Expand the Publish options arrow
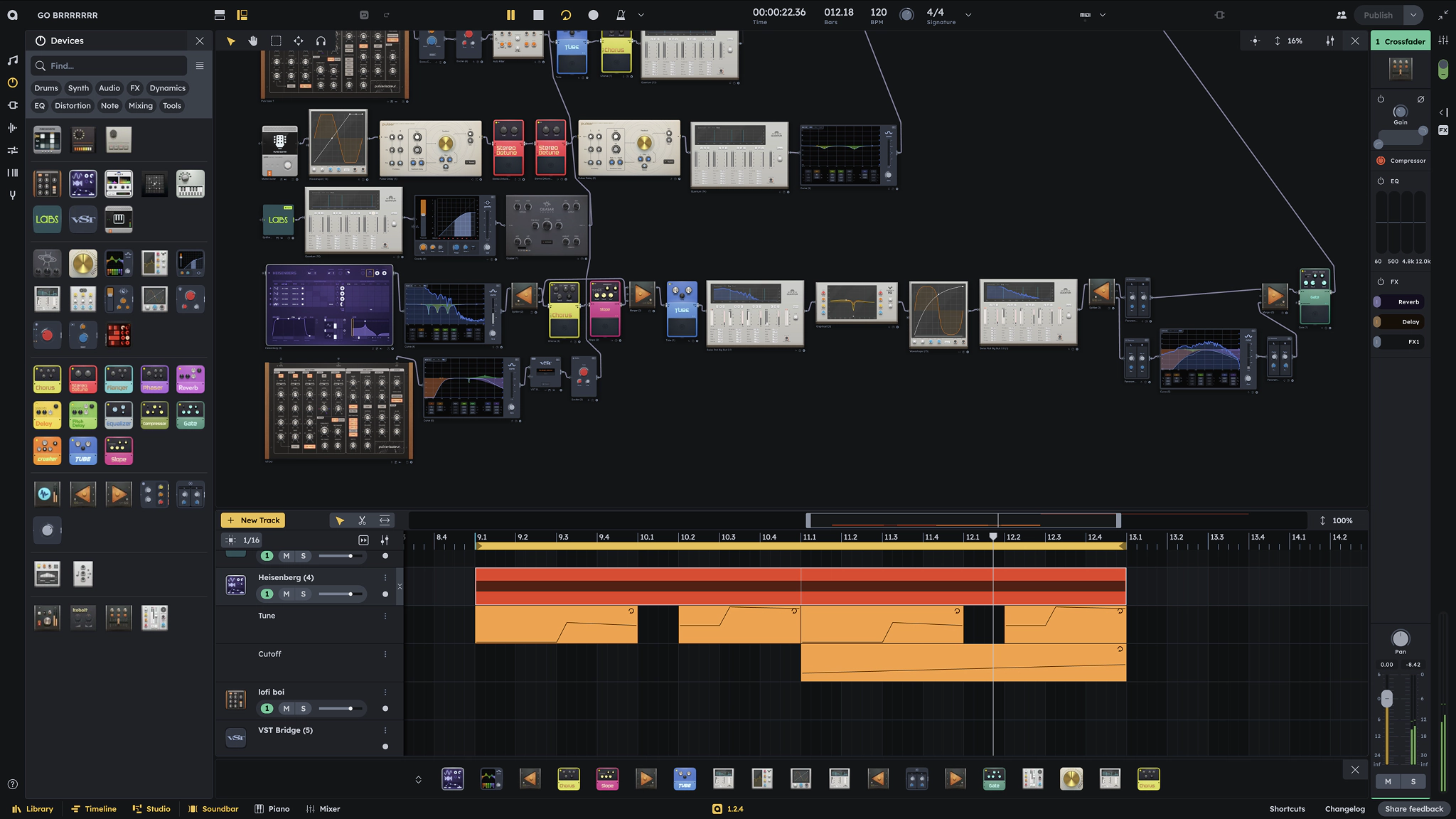This screenshot has height=819, width=1456. click(1413, 15)
